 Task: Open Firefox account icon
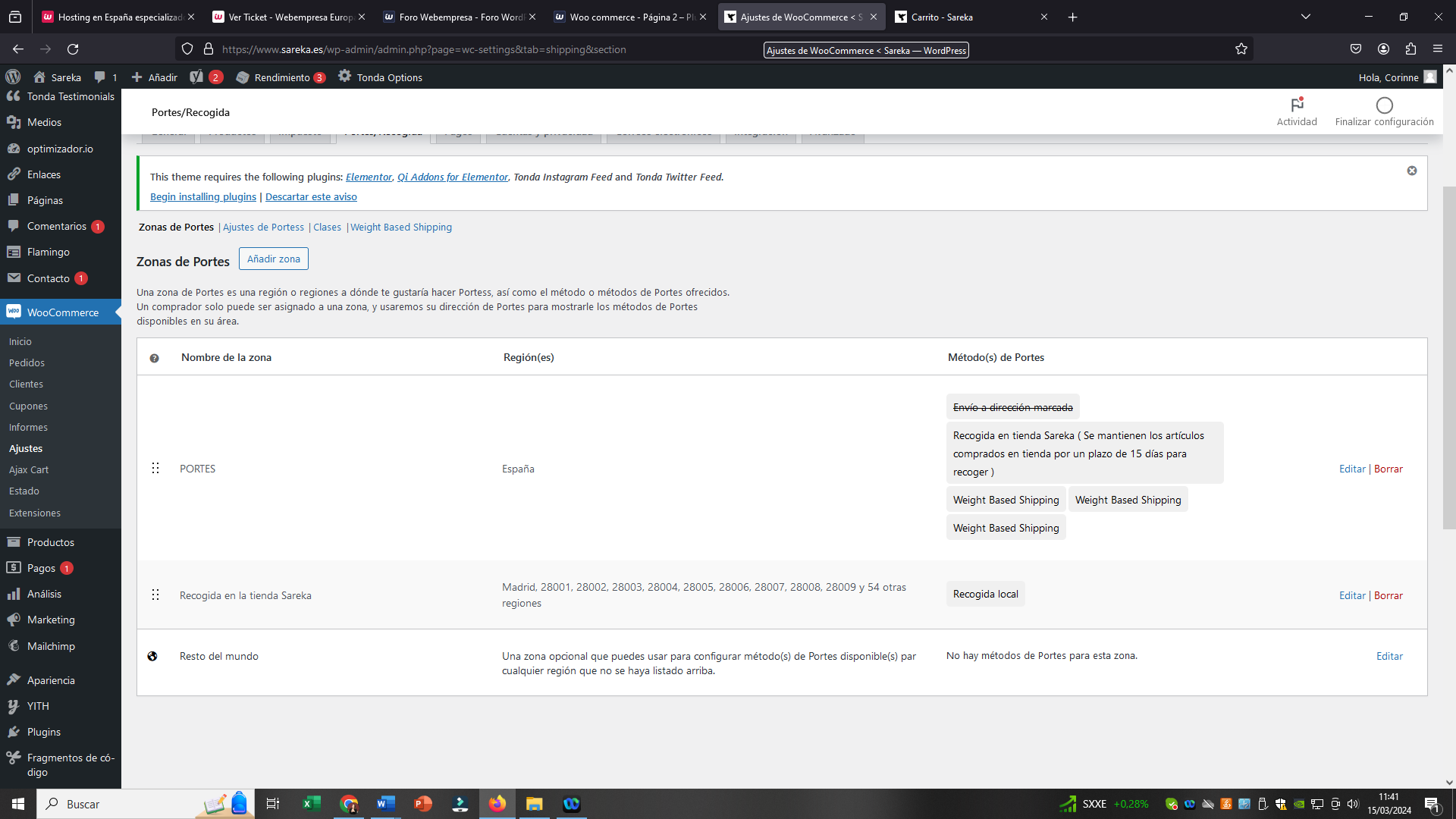(1383, 49)
